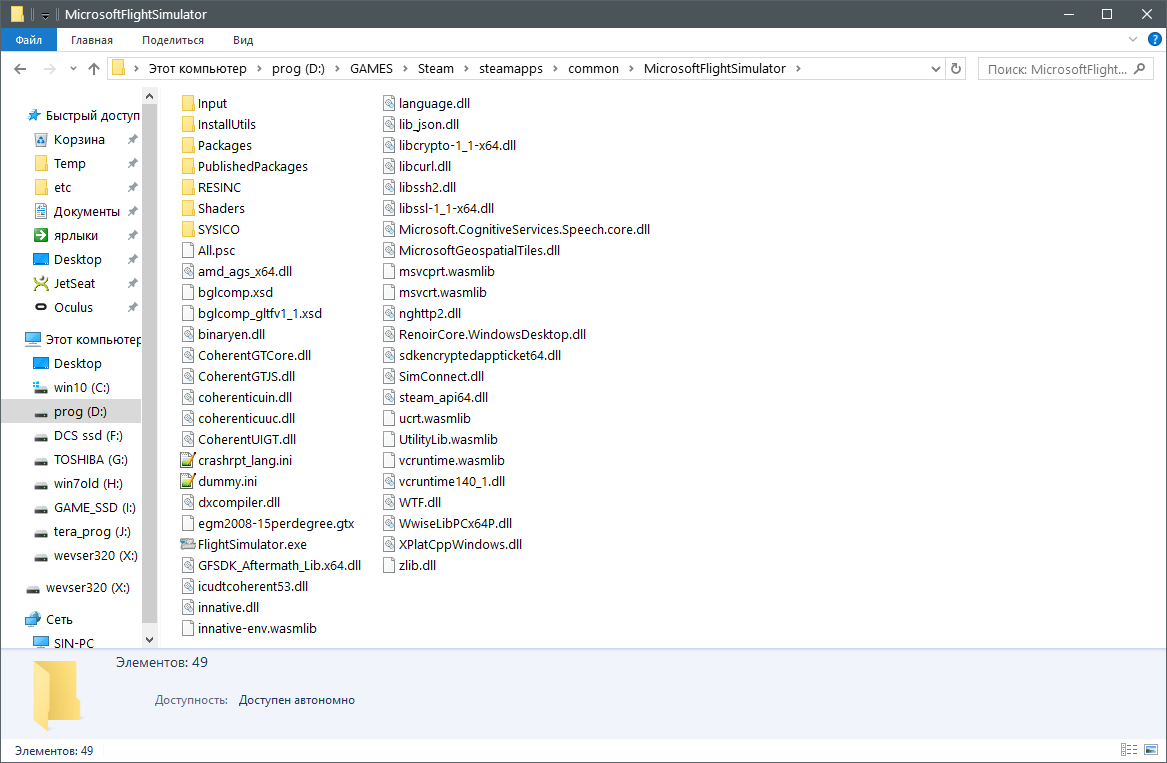Image resolution: width=1167 pixels, height=763 pixels.
Task: Select the PublishedPackages folder
Action: click(244, 166)
